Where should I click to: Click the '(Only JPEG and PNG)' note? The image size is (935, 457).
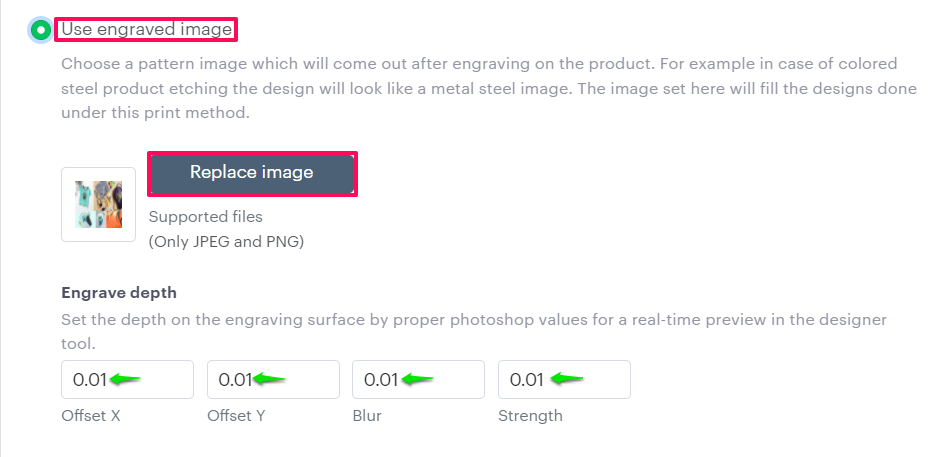pyautogui.click(x=226, y=241)
